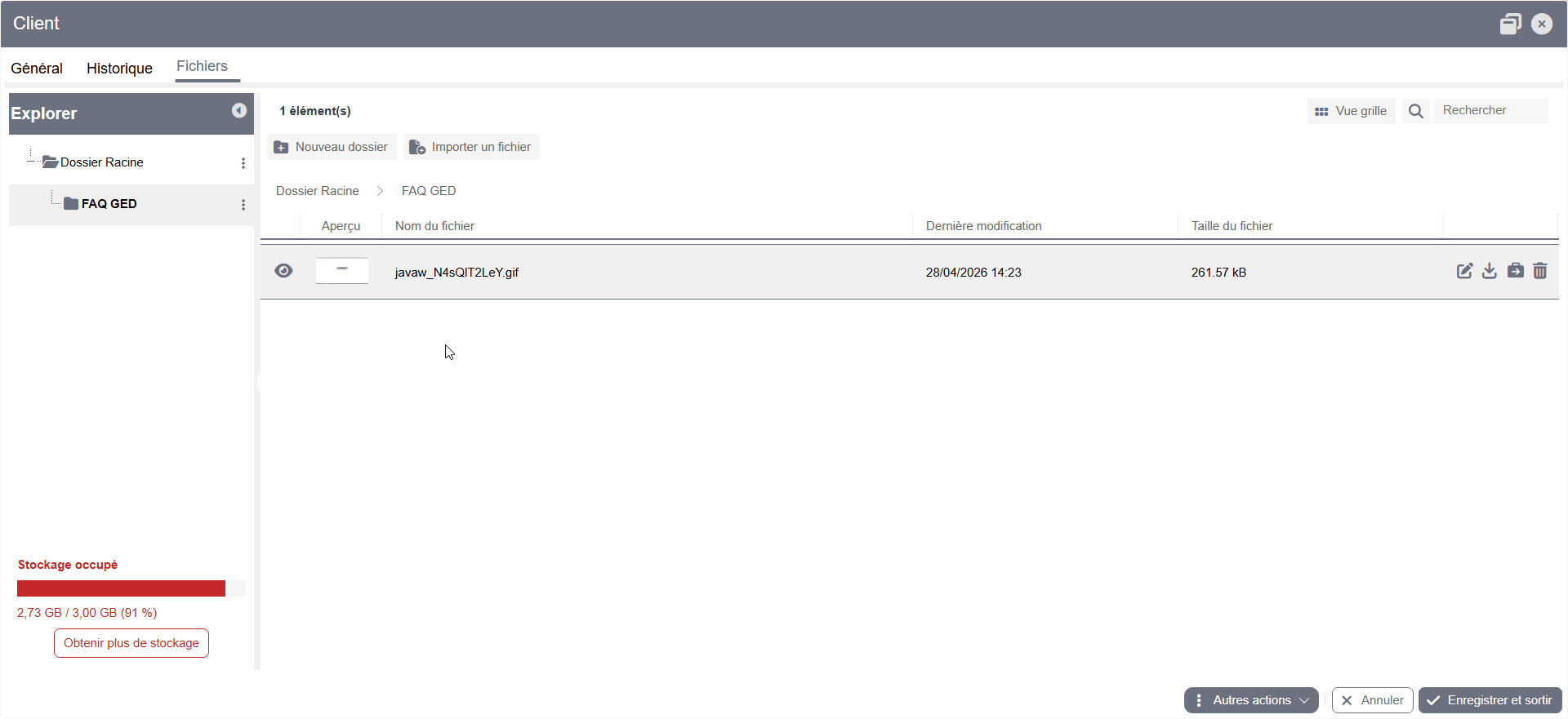
Task: Move javaw_N4sQIT2LeY.gif to another folder
Action: pyautogui.click(x=1515, y=271)
